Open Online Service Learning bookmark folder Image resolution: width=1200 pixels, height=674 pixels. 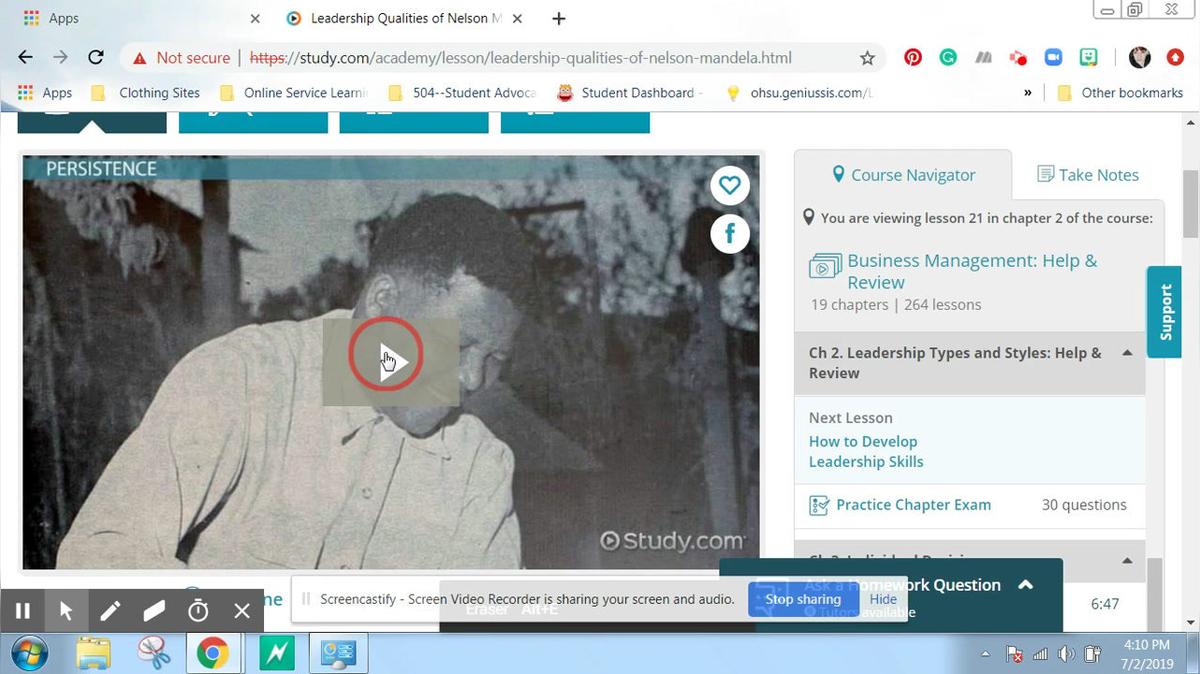click(294, 93)
